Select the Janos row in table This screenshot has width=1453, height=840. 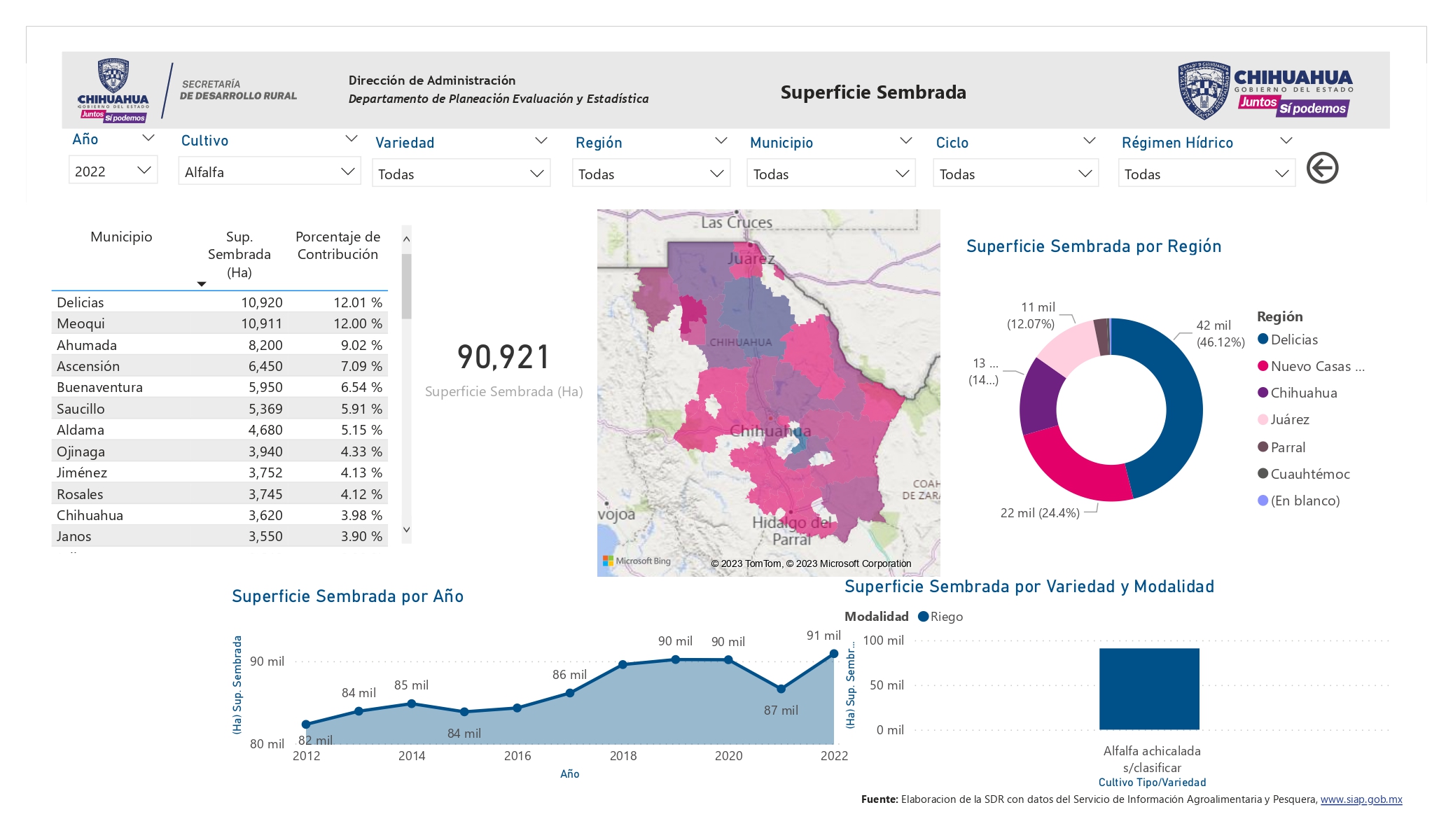(x=219, y=536)
